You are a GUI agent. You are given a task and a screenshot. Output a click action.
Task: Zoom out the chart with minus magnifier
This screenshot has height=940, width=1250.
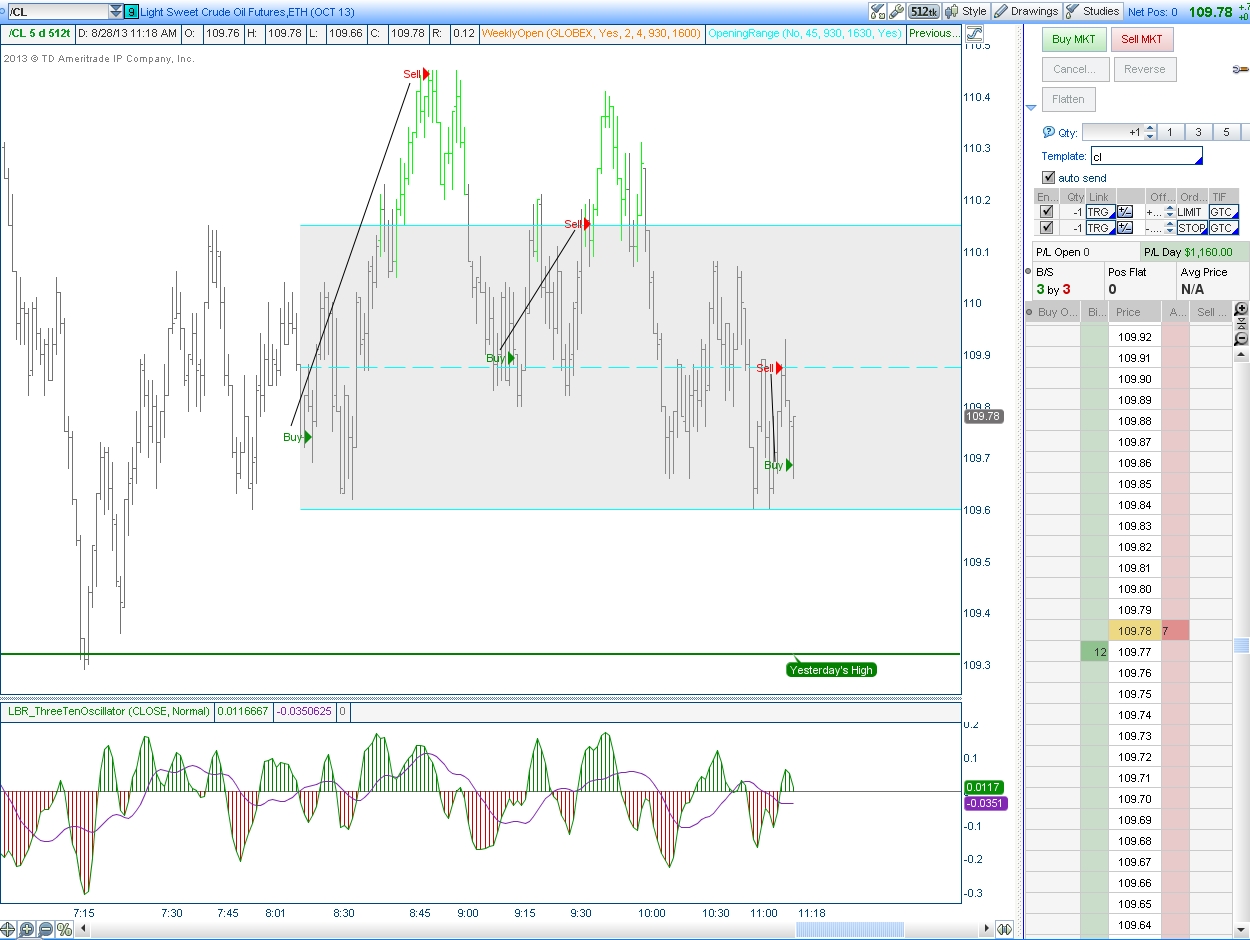pyautogui.click(x=45, y=929)
